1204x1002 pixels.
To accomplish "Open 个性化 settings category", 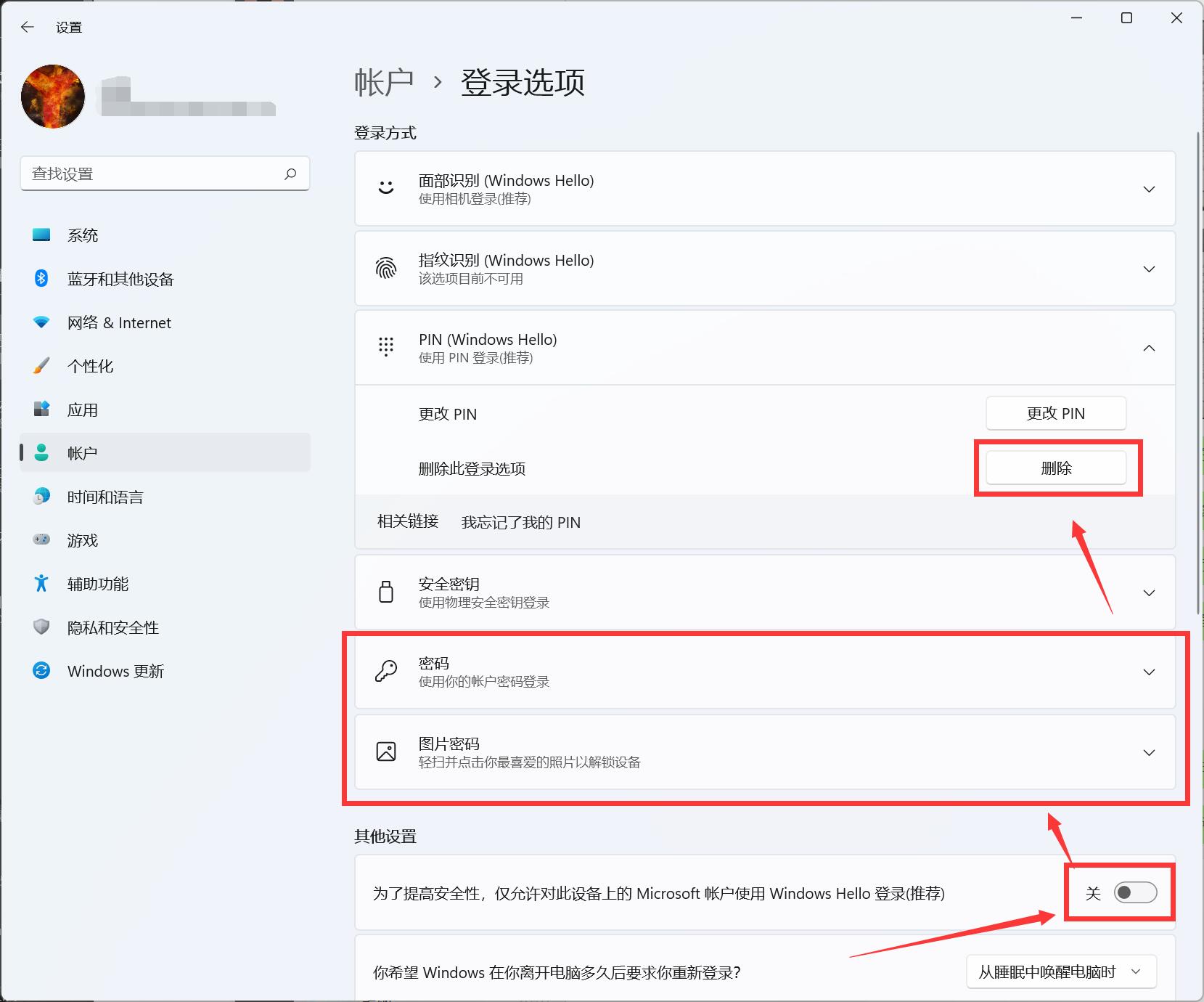I will point(165,365).
